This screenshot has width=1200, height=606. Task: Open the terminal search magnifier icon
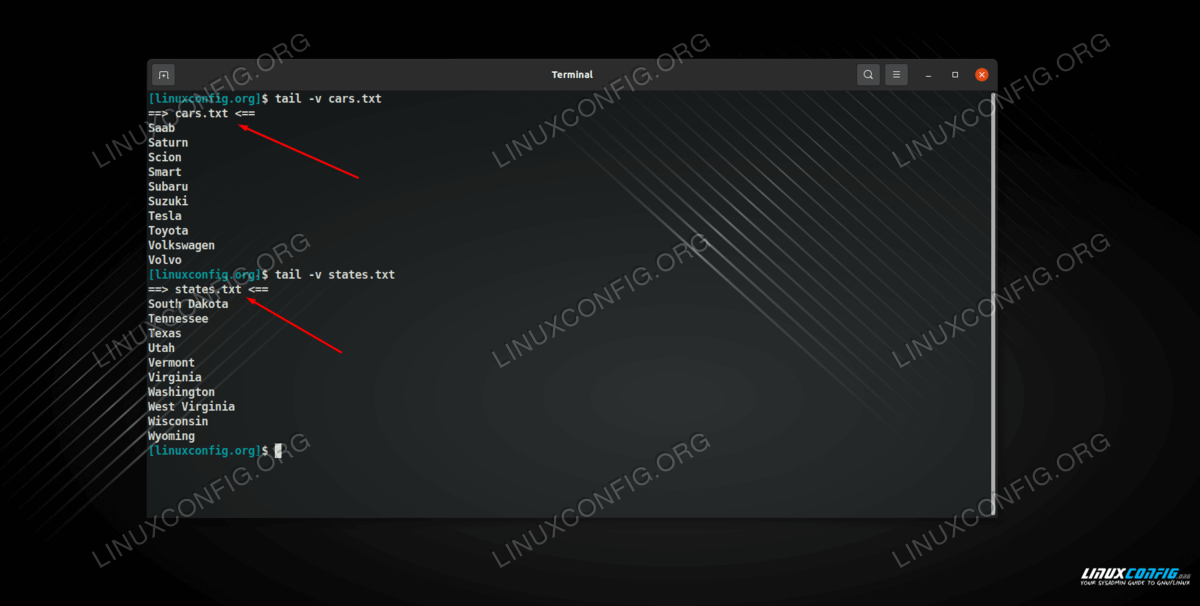(x=867, y=75)
